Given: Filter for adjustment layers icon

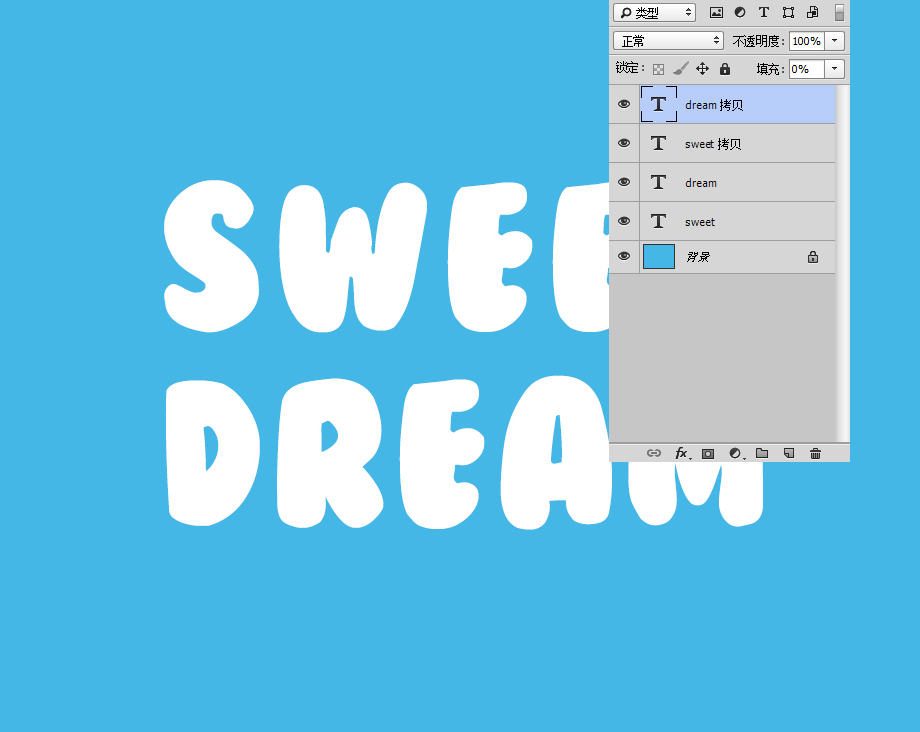Looking at the screenshot, I should click(740, 12).
